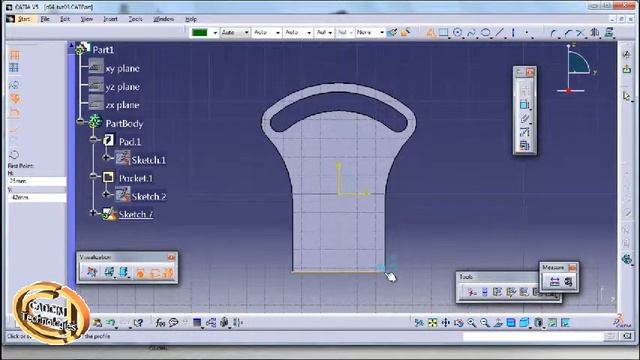Close the Visualization toolbar
Viewport: 640px width, 360px height.
(171, 257)
